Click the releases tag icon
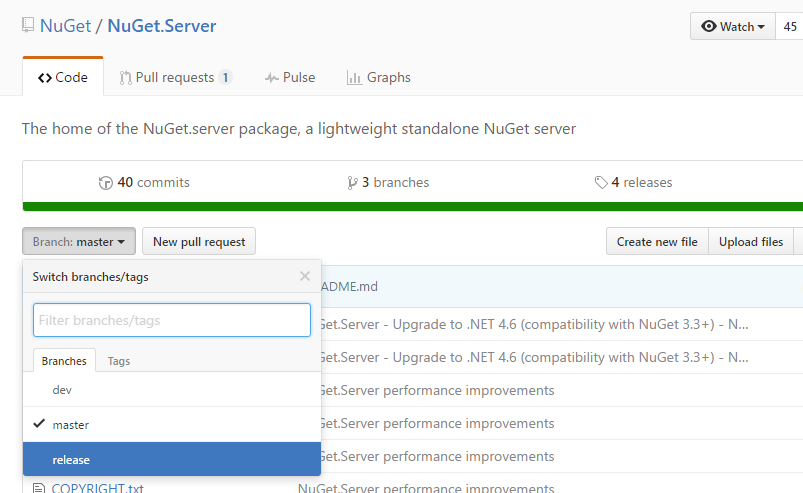This screenshot has height=493, width=803. [600, 183]
